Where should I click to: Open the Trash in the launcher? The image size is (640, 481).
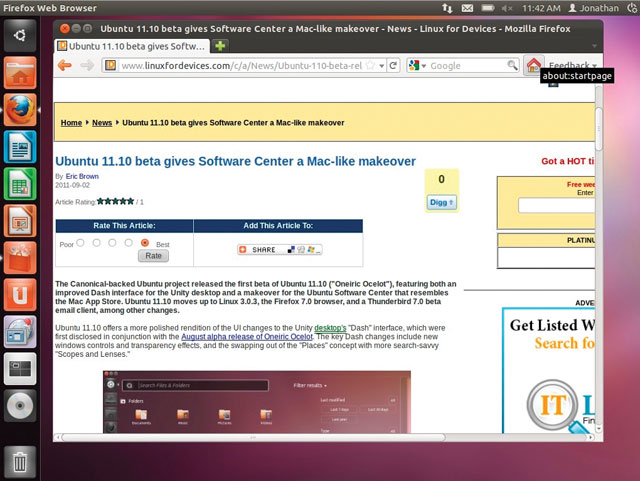[20, 461]
